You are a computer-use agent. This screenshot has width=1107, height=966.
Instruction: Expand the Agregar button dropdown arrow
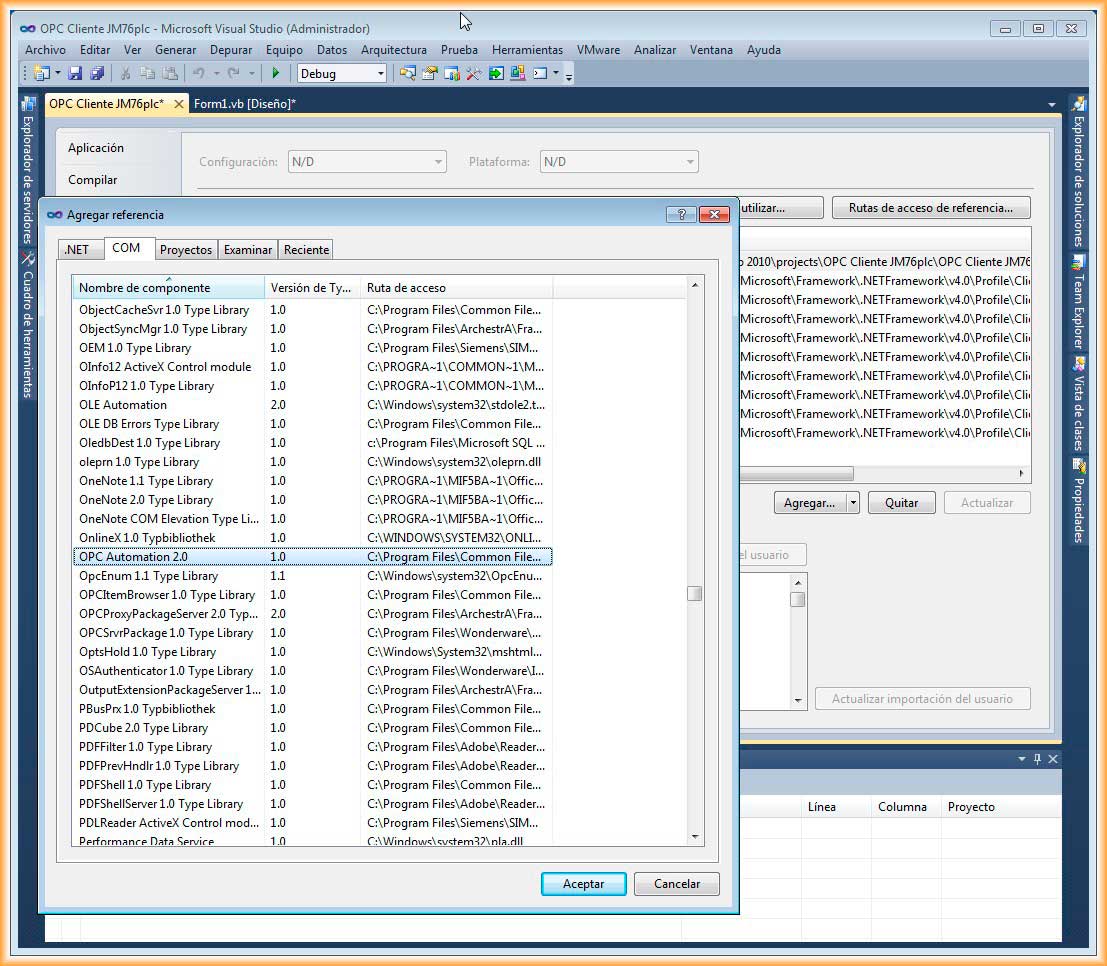tap(852, 503)
